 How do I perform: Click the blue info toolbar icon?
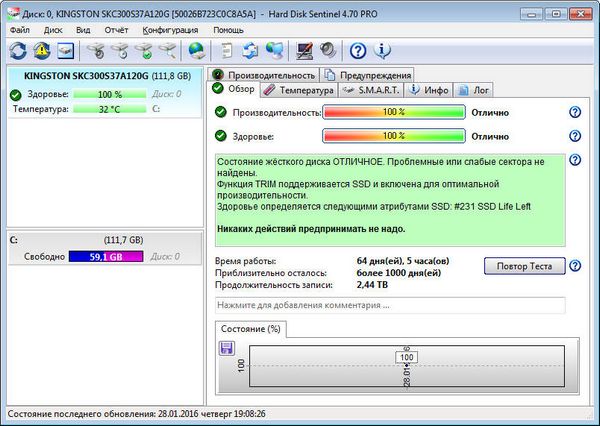381,51
